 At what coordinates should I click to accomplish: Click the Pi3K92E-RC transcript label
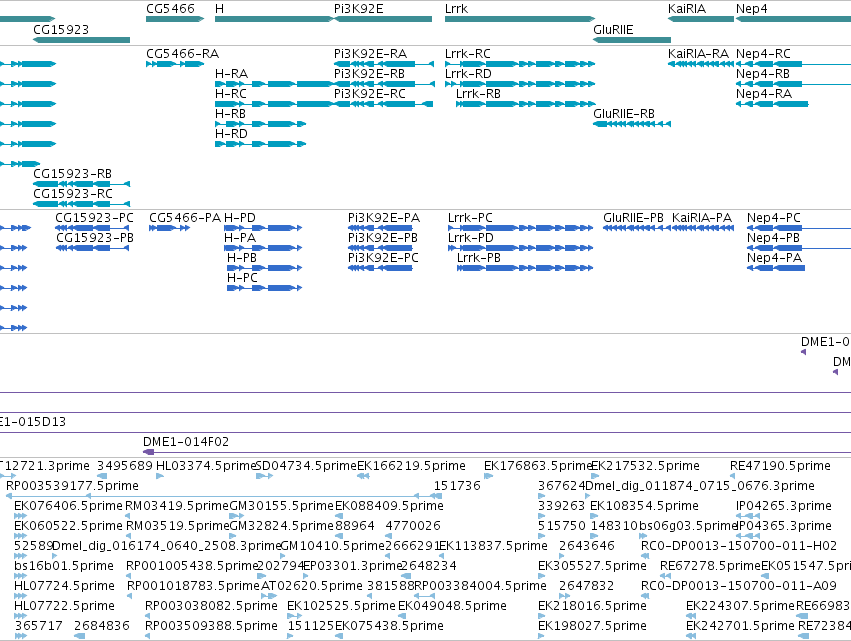tap(370, 94)
